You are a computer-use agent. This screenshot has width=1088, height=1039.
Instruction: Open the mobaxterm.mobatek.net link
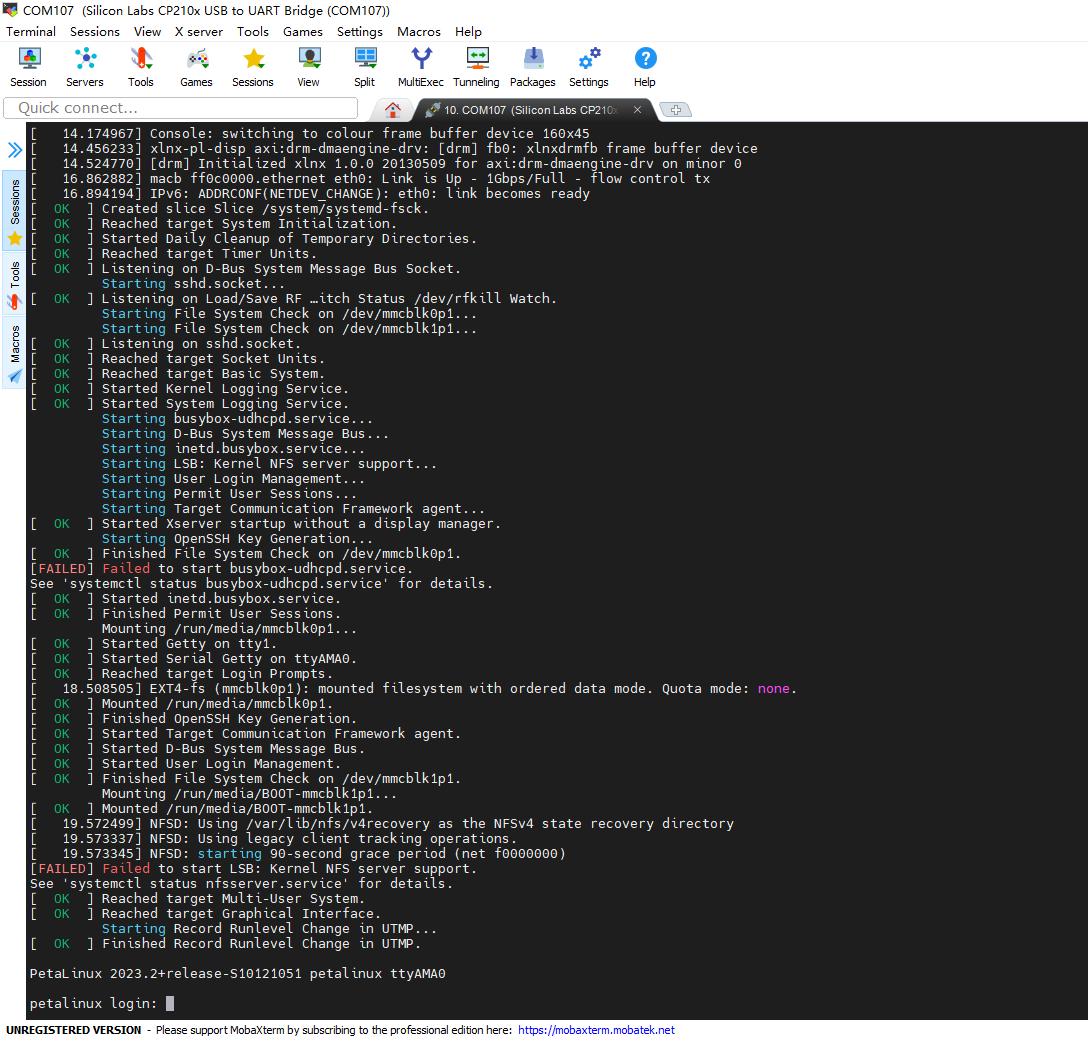coord(596,1030)
